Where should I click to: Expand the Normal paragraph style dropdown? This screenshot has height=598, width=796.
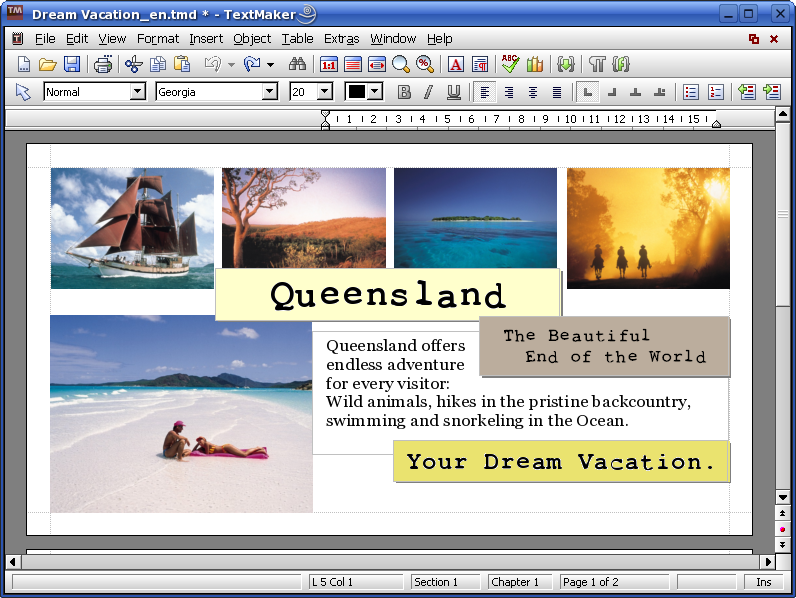[x=137, y=92]
